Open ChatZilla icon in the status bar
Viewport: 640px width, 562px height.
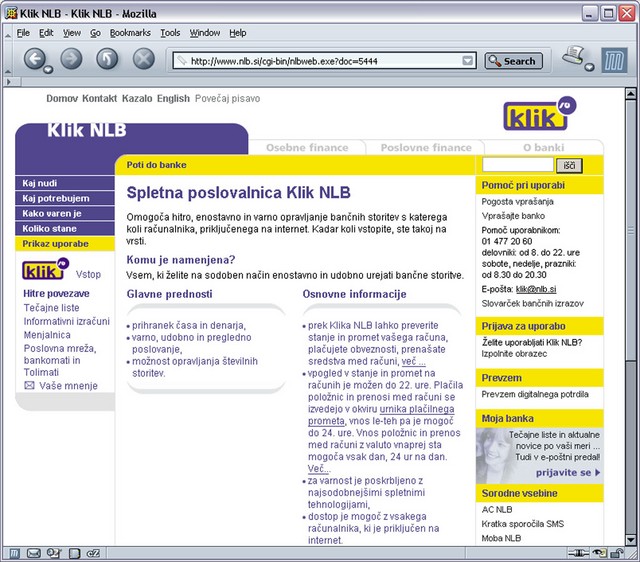point(93,553)
